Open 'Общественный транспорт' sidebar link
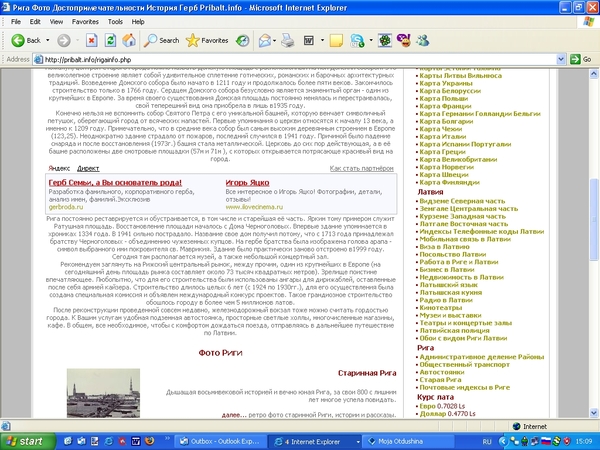The image size is (600, 450). click(465, 364)
